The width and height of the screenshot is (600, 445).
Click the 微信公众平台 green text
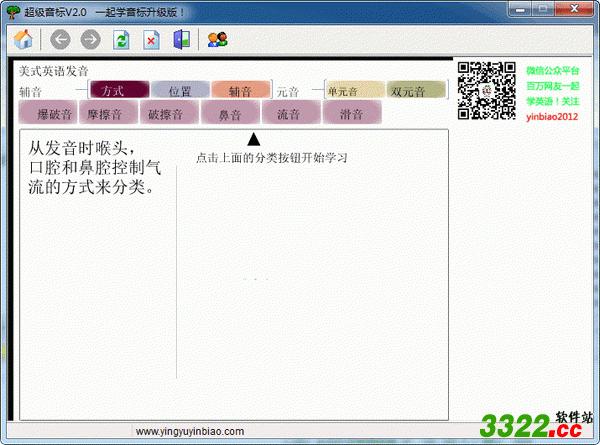(x=553, y=70)
